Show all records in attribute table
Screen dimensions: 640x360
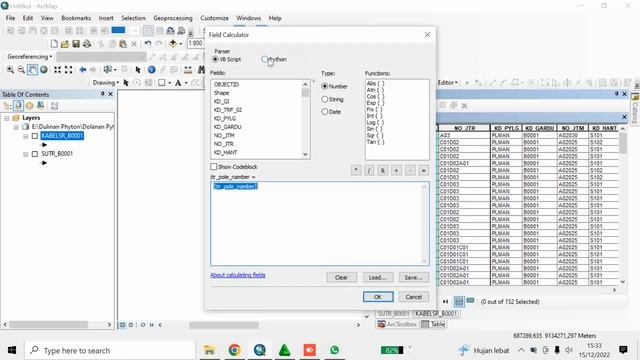(459, 302)
